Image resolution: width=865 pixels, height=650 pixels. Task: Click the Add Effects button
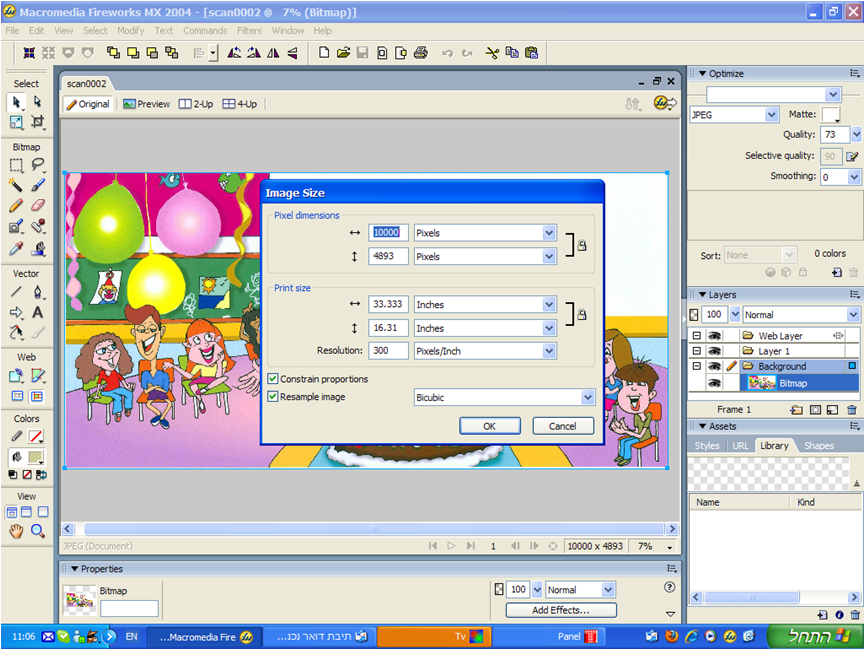click(560, 610)
